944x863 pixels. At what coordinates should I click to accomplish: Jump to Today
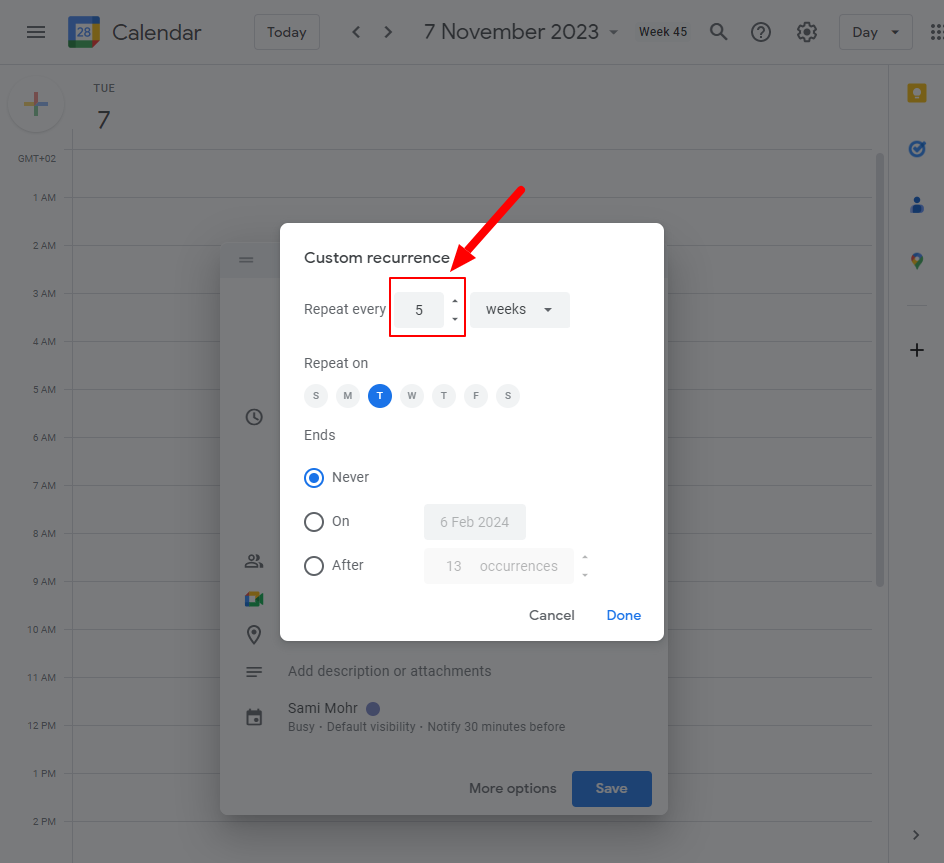click(x=286, y=32)
